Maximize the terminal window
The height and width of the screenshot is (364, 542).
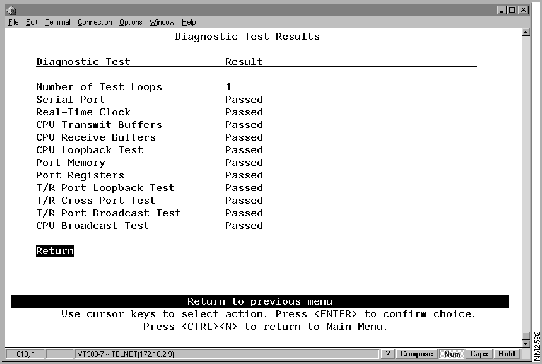click(512, 10)
